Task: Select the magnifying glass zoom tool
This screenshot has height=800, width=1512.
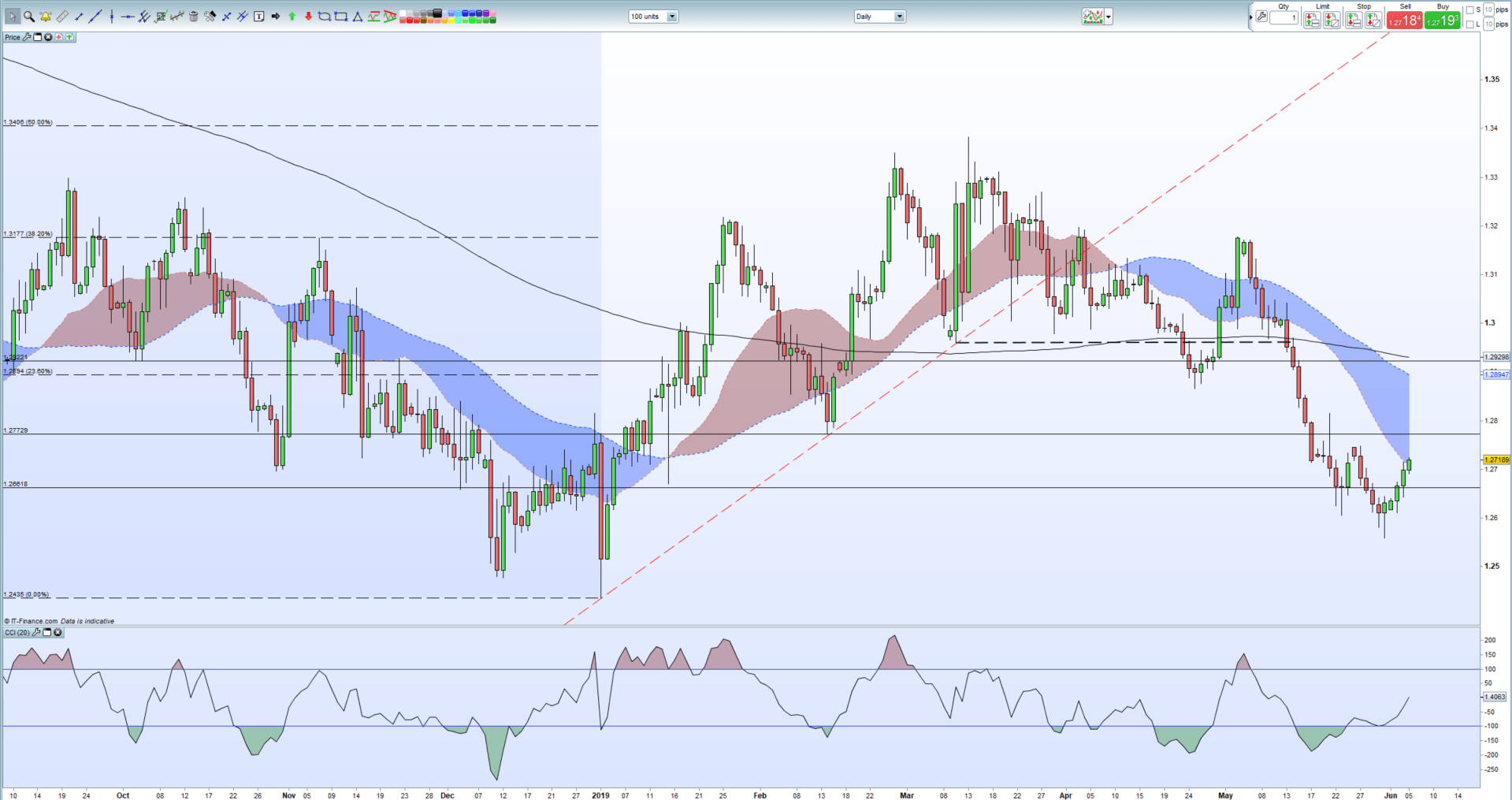Action: click(28, 17)
